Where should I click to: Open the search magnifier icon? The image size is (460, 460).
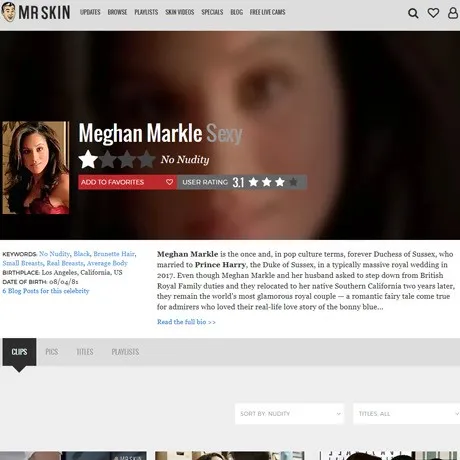tap(413, 13)
